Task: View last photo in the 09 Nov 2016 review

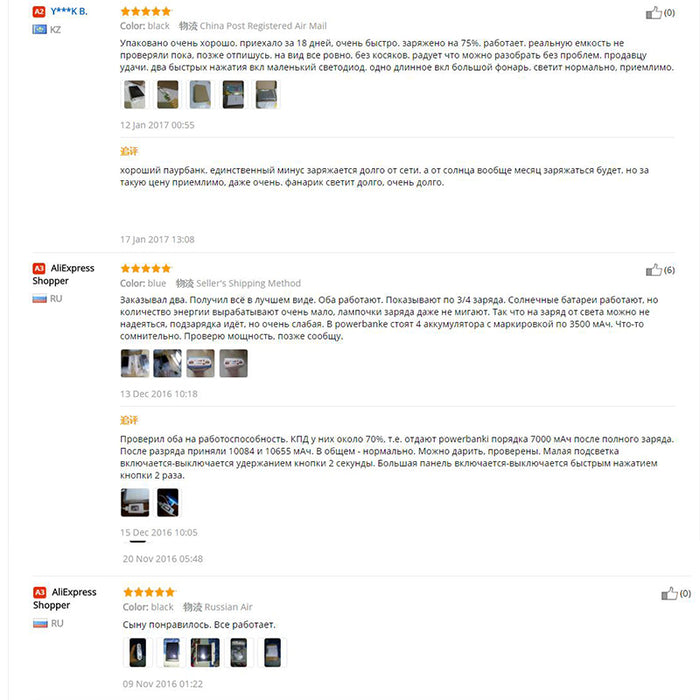Action: 272,653
